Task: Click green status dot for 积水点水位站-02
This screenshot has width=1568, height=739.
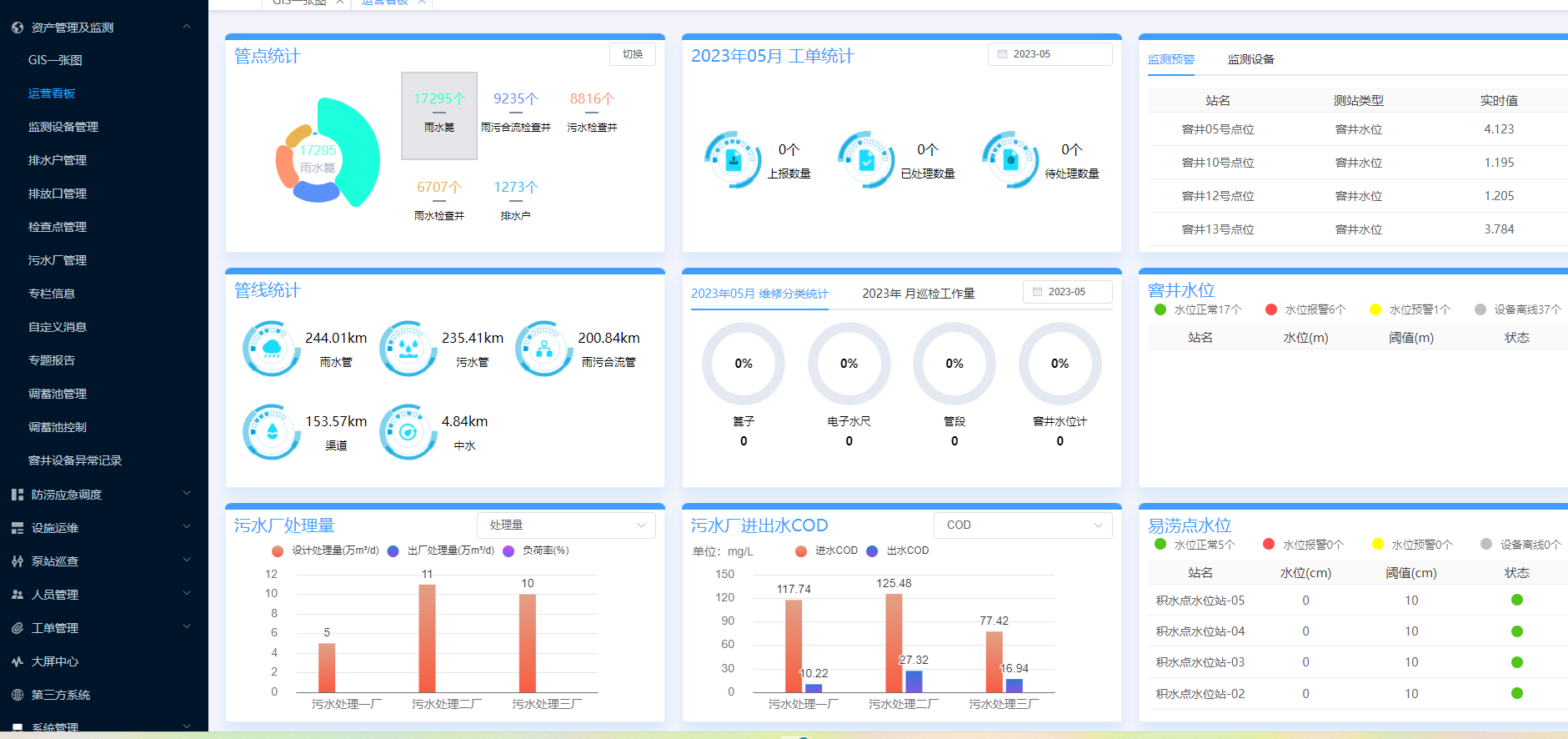Action: click(1517, 693)
